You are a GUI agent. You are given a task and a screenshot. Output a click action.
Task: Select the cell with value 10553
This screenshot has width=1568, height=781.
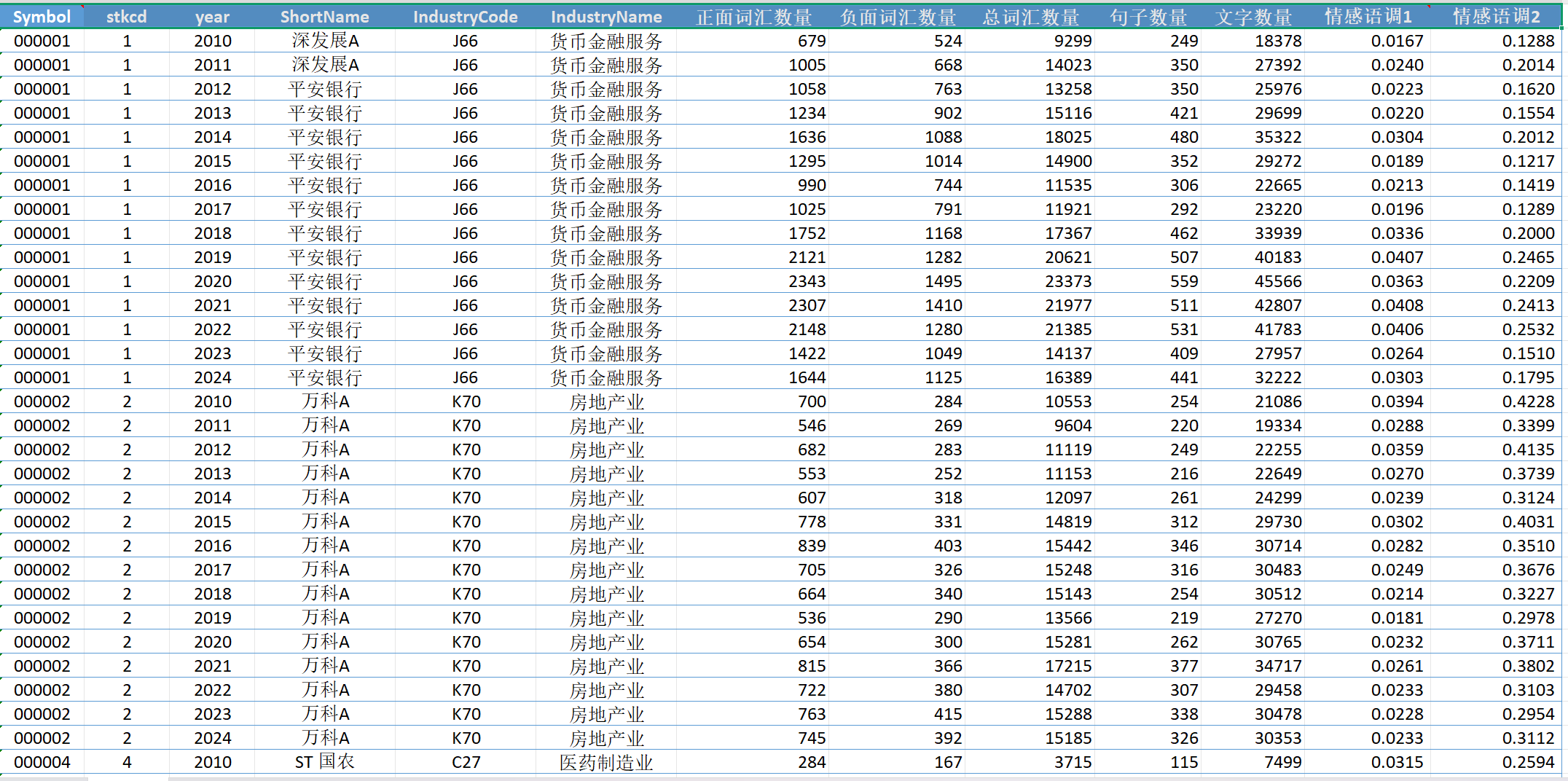click(1030, 401)
